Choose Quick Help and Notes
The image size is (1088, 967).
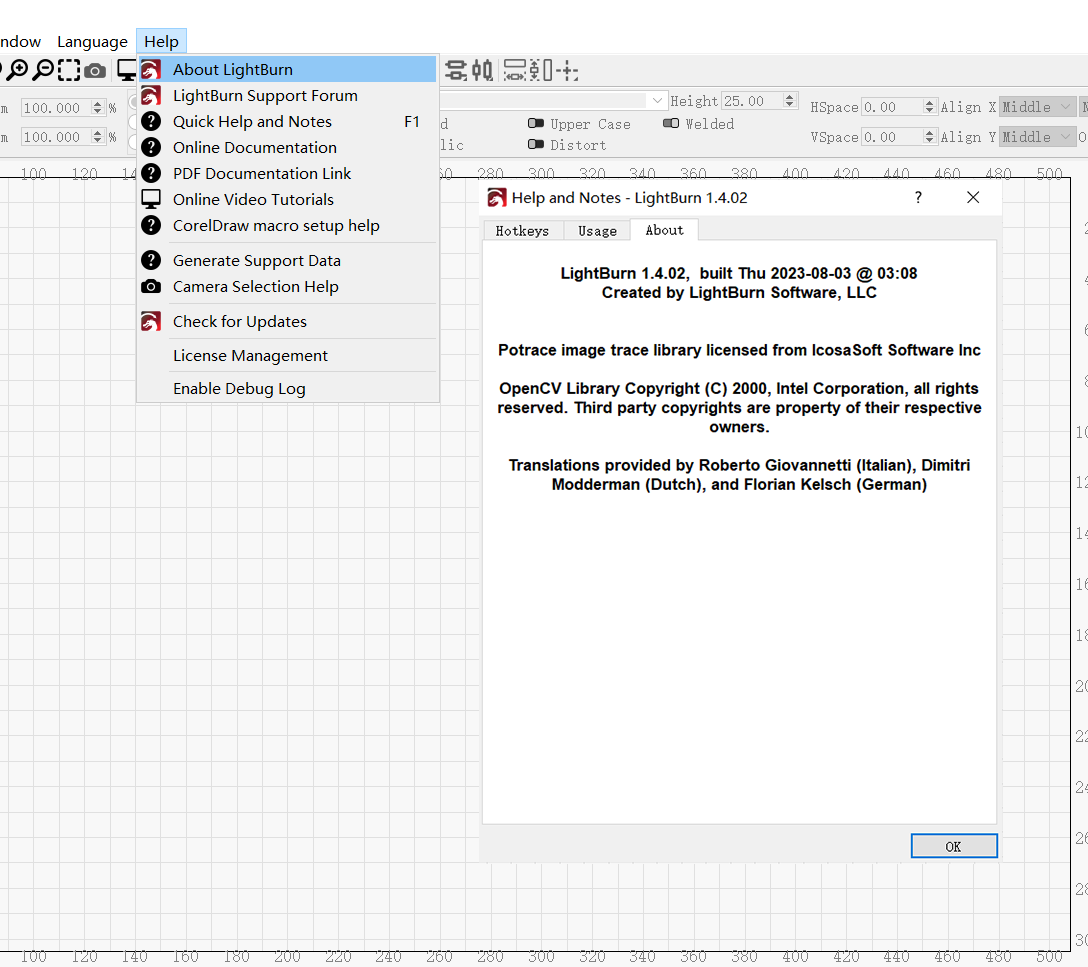point(287,121)
